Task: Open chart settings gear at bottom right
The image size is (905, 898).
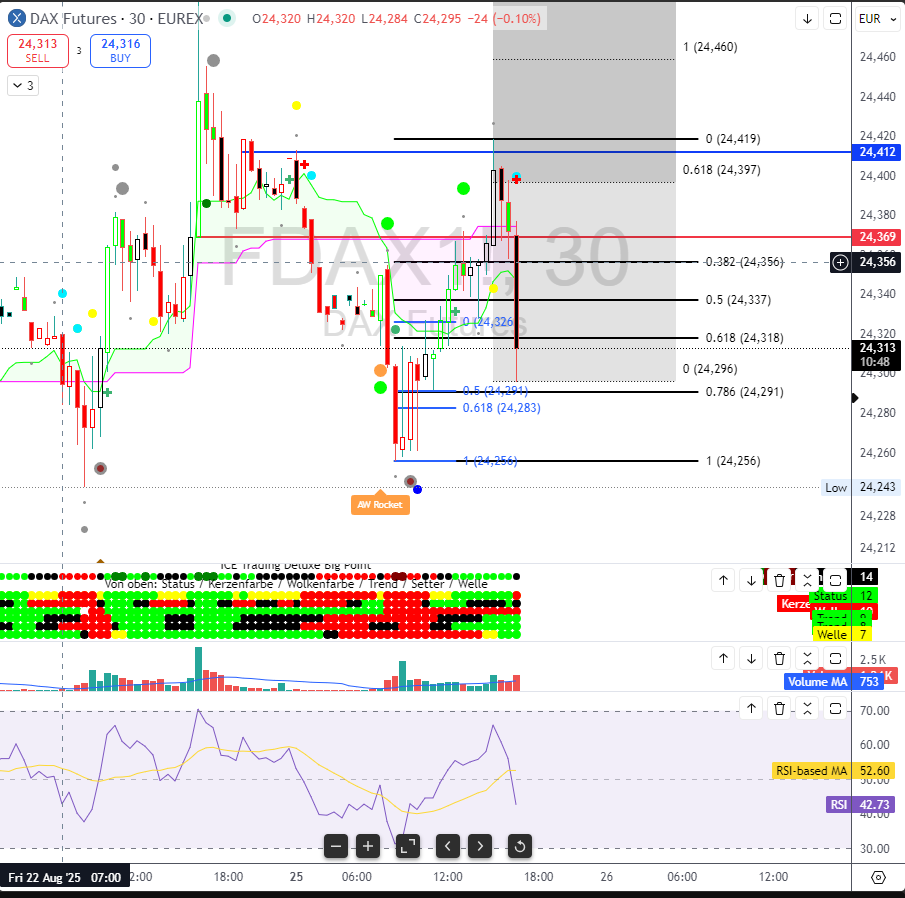Action: point(878,877)
